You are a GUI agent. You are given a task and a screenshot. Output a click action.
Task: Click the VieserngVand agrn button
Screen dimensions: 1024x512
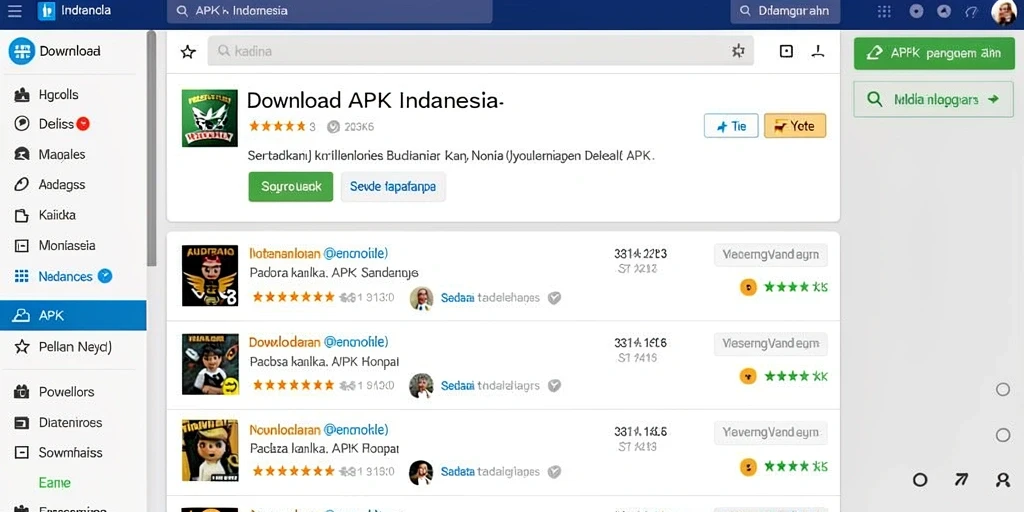click(x=771, y=255)
